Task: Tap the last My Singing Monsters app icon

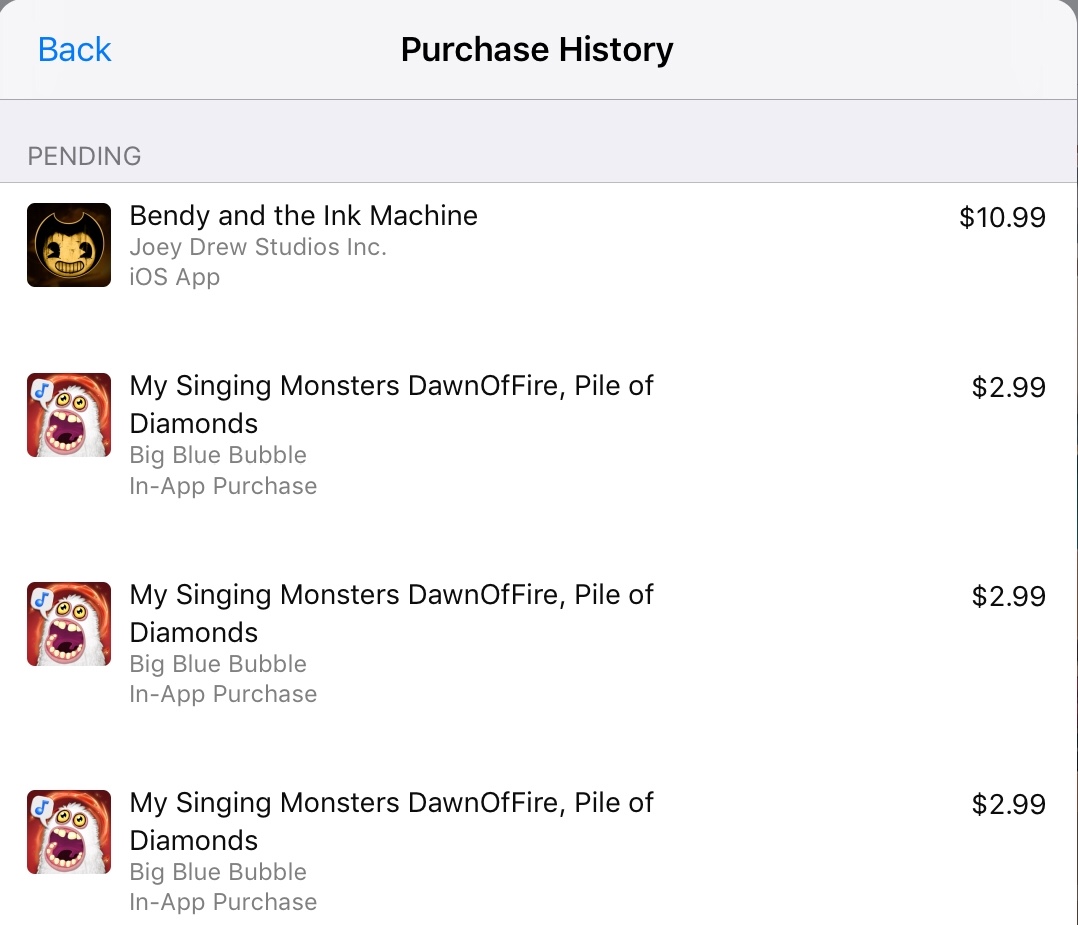Action: [69, 832]
